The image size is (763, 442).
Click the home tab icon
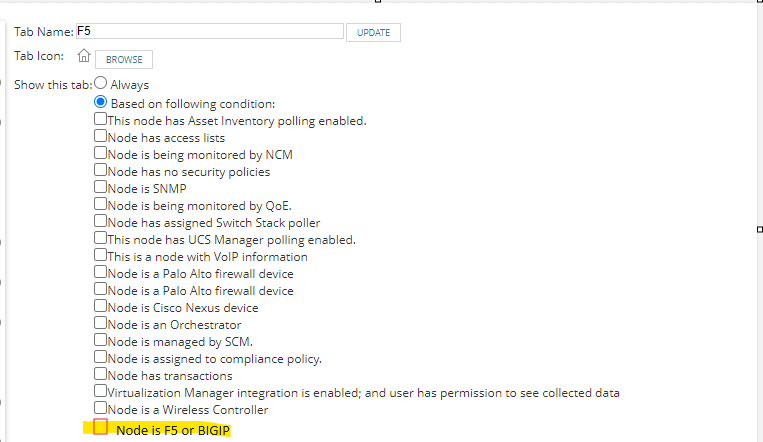84,56
